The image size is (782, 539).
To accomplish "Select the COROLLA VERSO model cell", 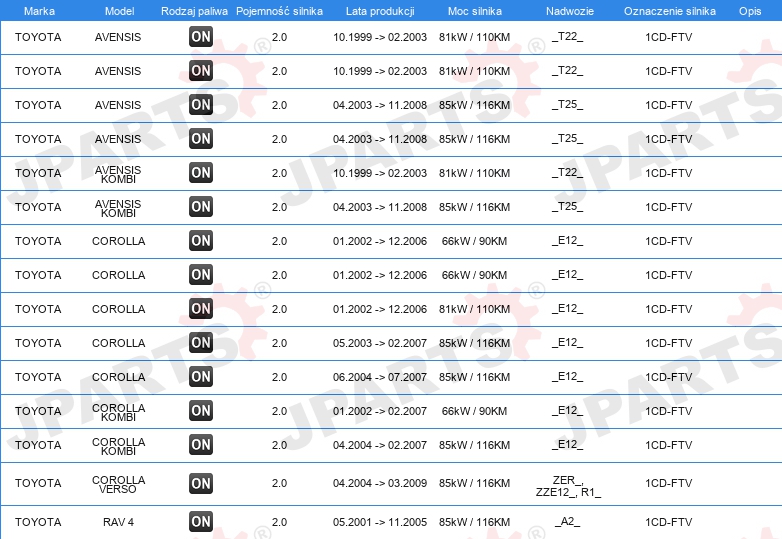I will 118,484.
